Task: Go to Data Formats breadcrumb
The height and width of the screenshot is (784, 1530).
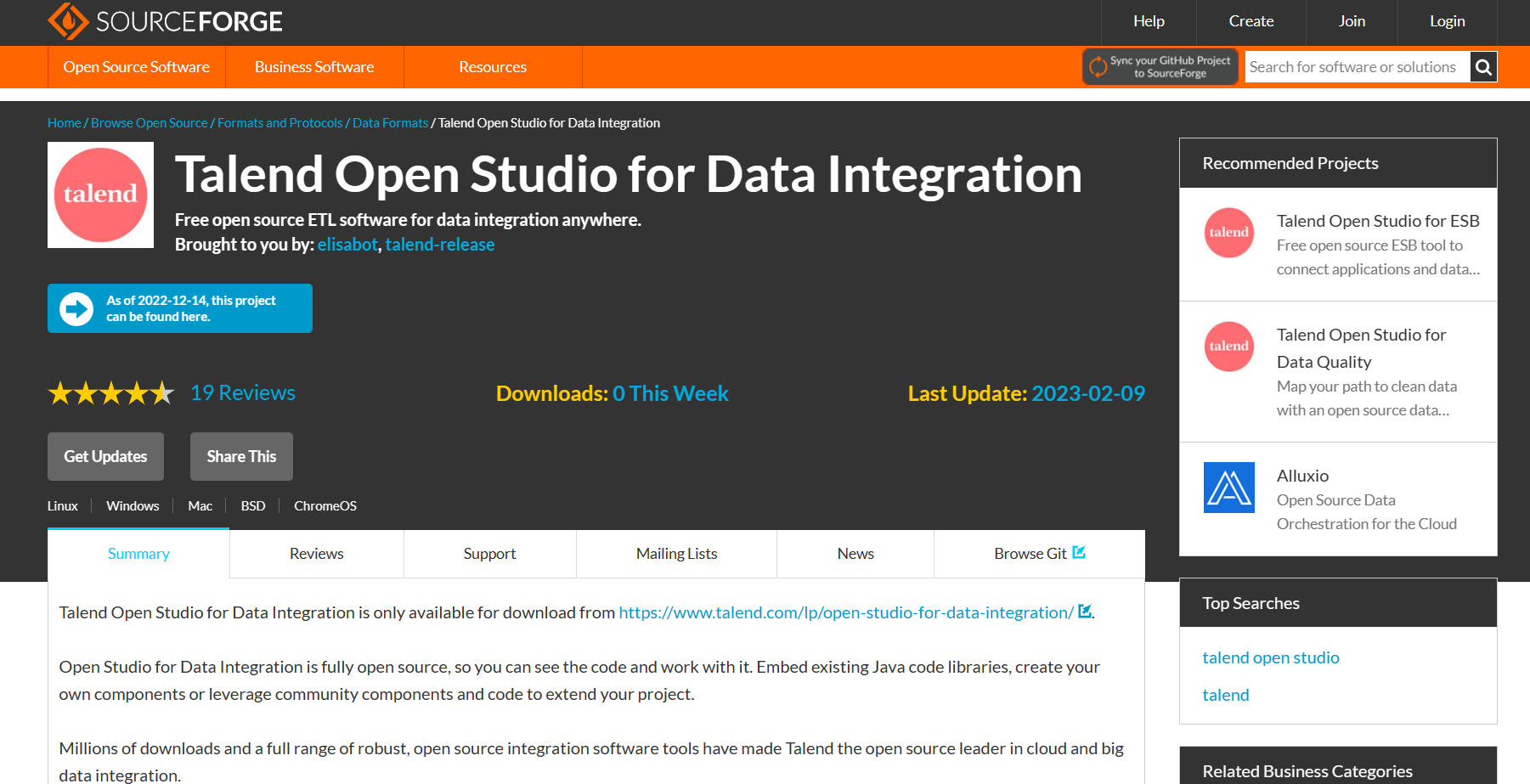Action: click(x=390, y=123)
